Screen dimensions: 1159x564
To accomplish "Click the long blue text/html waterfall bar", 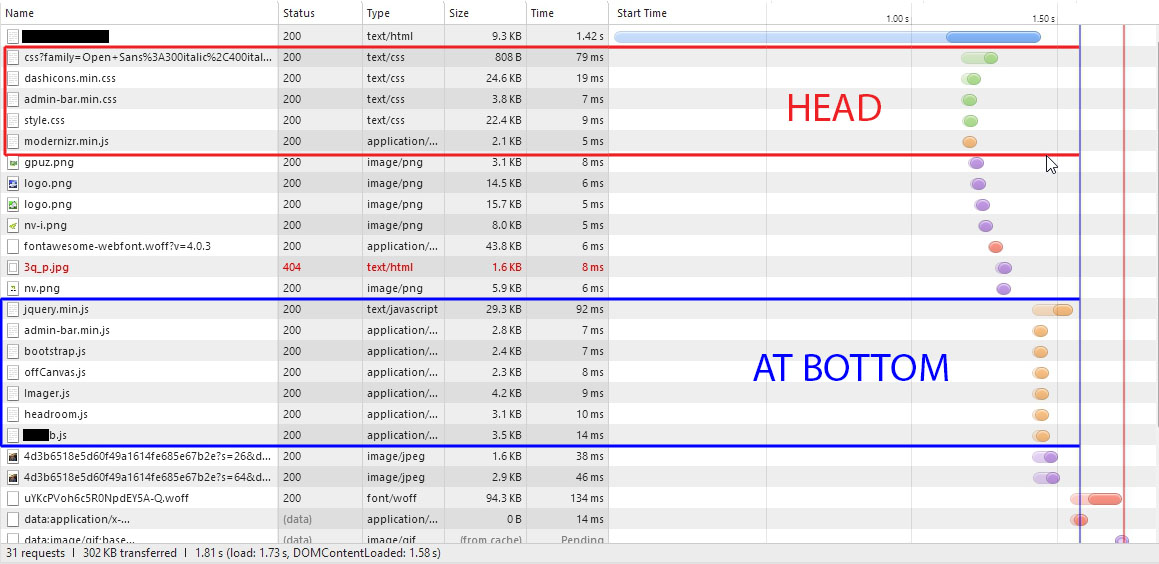I will click(x=828, y=37).
